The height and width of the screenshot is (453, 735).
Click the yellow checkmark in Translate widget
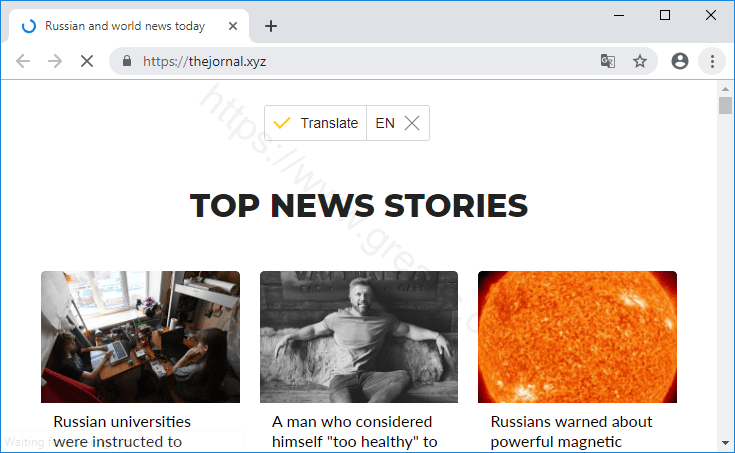(x=282, y=123)
